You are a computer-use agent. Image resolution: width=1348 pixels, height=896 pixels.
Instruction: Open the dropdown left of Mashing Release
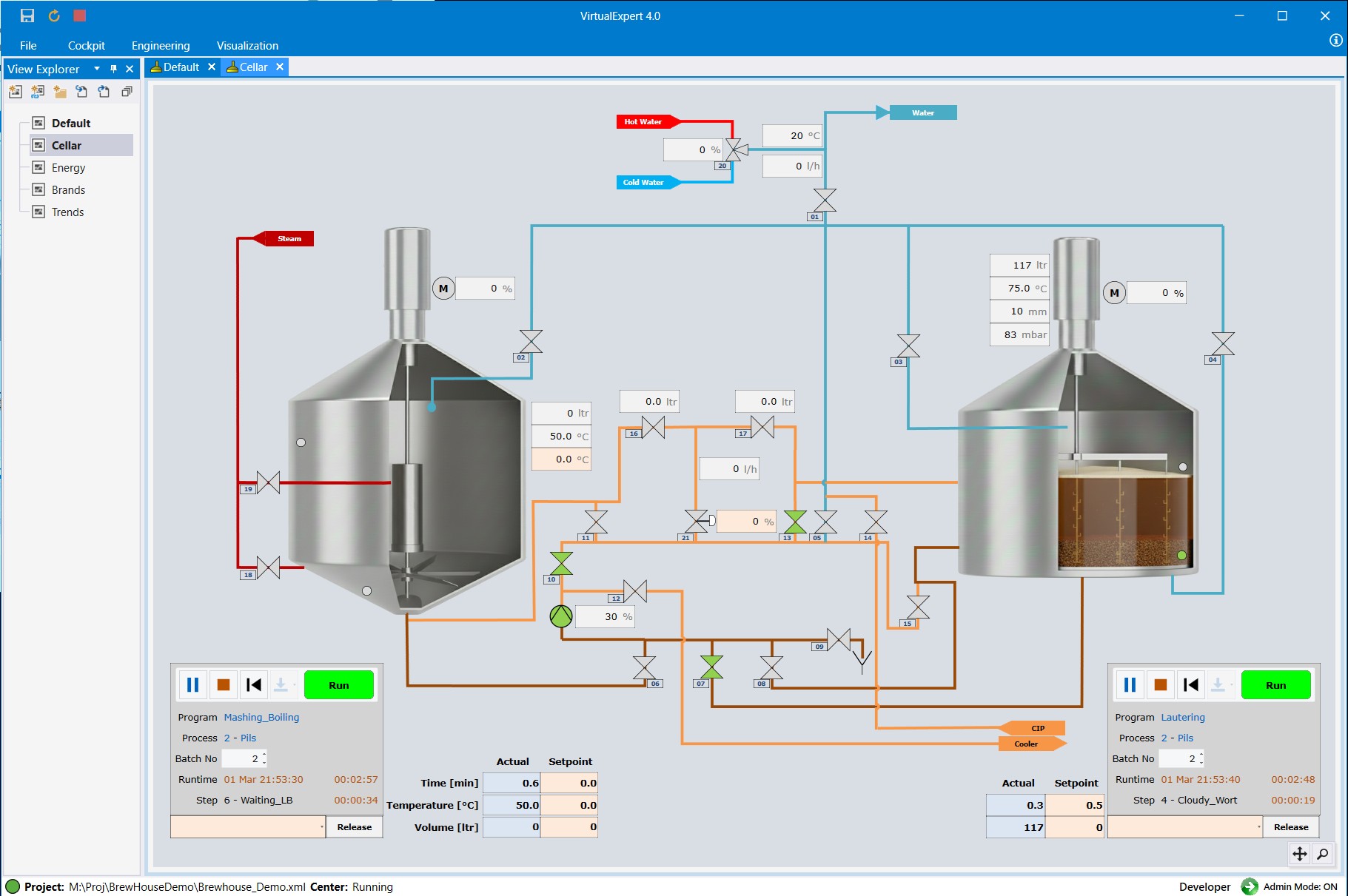tap(321, 827)
